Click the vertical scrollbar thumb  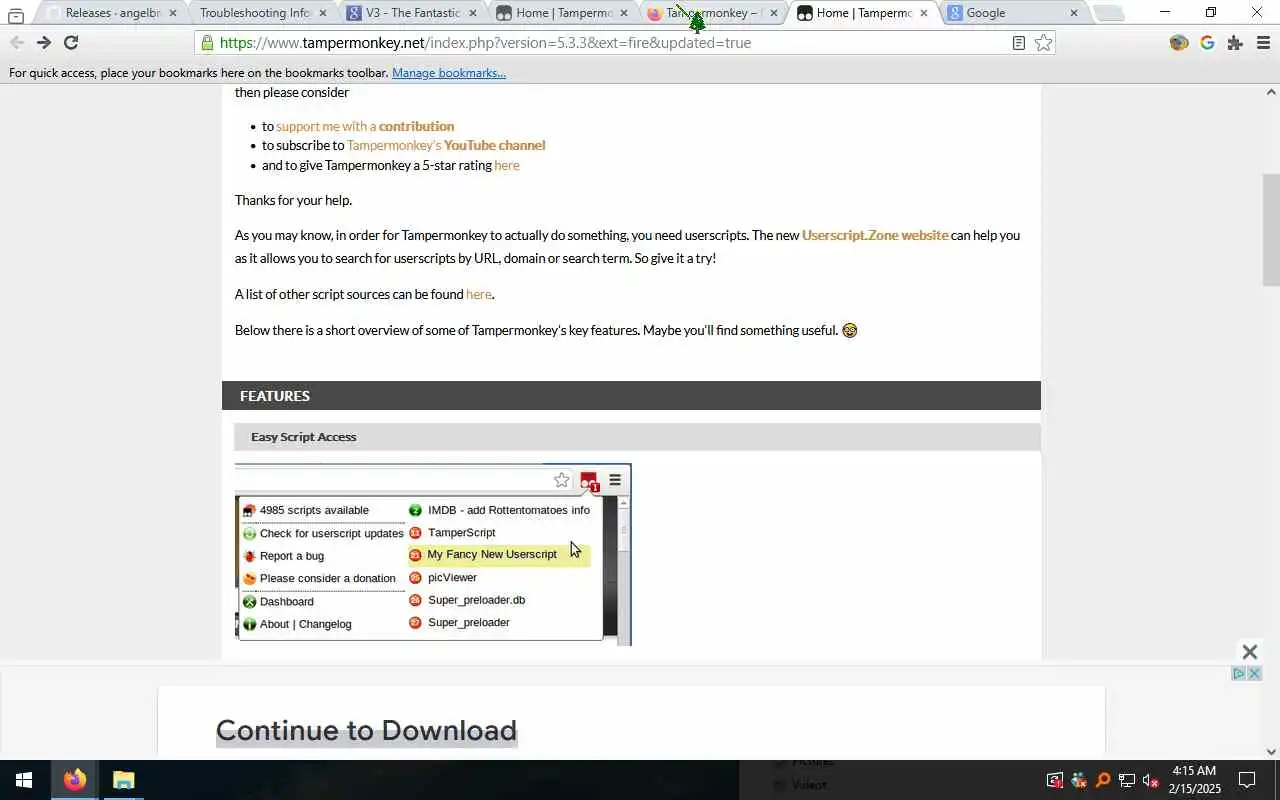tap(1271, 230)
